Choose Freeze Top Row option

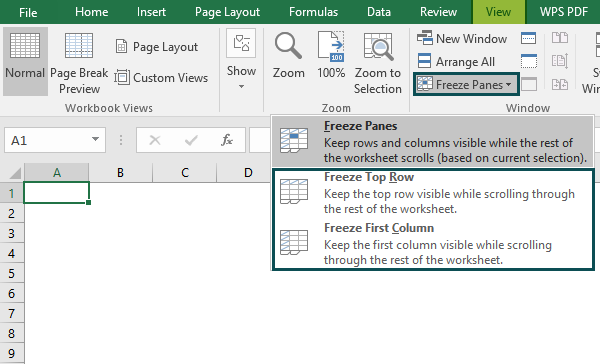(433, 193)
